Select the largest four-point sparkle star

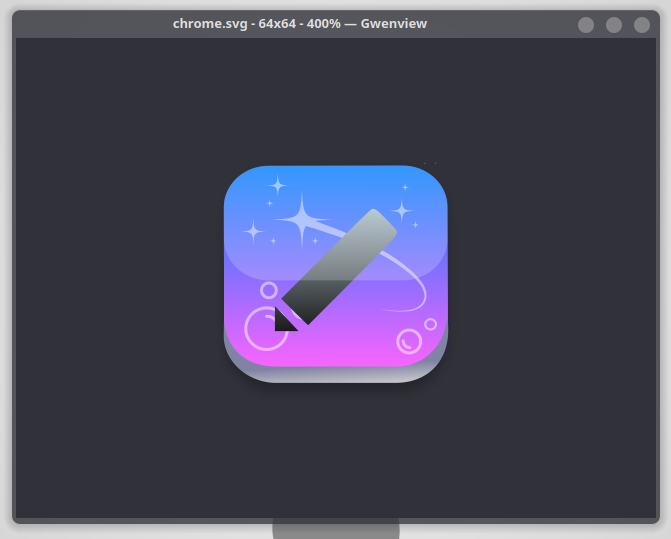[301, 219]
